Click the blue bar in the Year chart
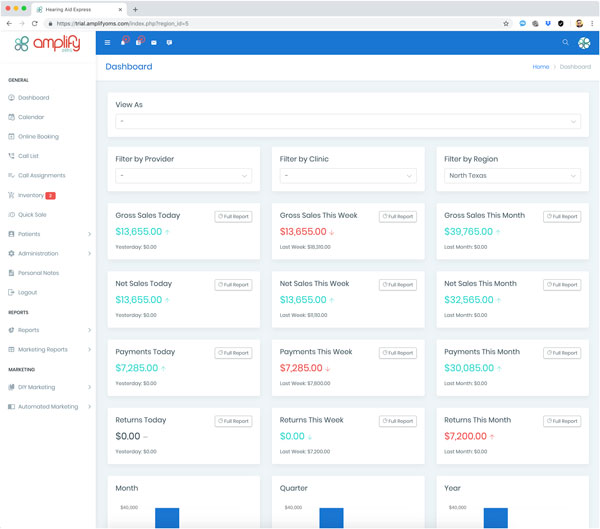 pos(496,518)
